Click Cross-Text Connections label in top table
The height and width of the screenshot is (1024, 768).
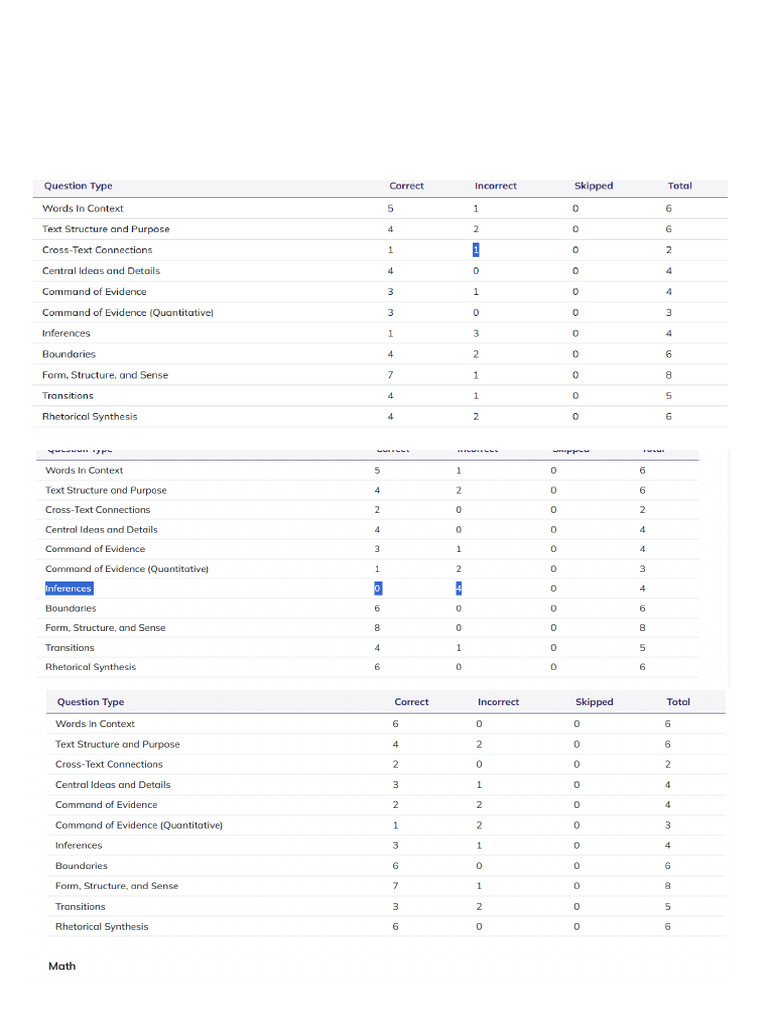coord(97,250)
